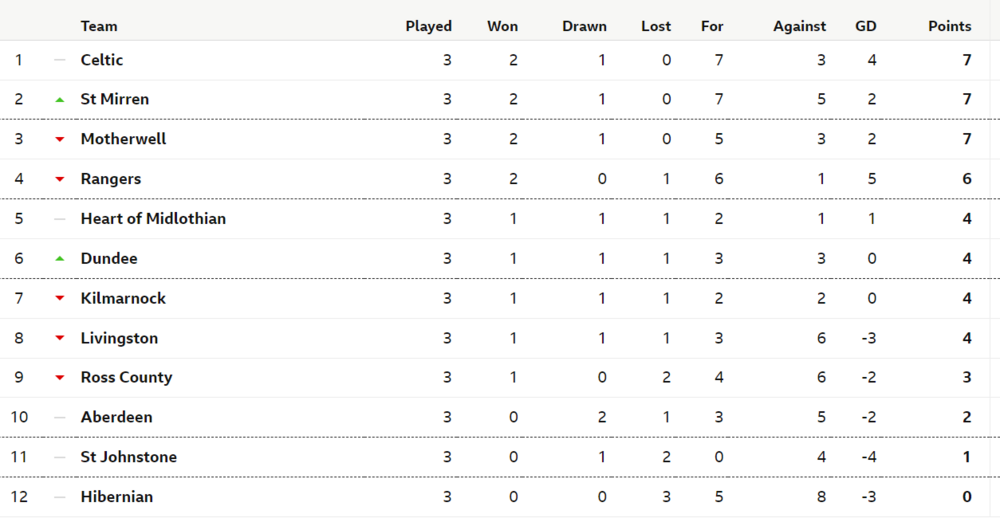Viewport: 1000px width, 526px height.
Task: Select the Hibernian team name
Action: pyautogui.click(x=117, y=497)
